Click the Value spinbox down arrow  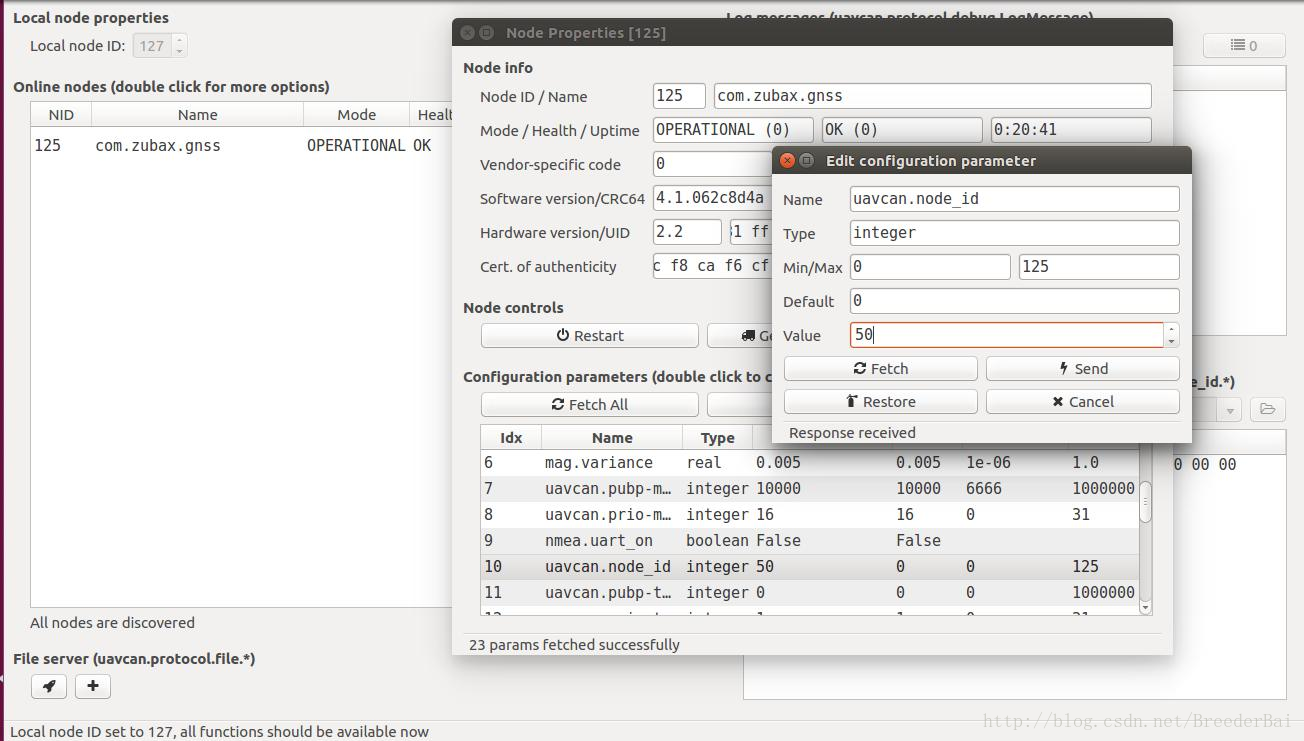click(x=1172, y=341)
